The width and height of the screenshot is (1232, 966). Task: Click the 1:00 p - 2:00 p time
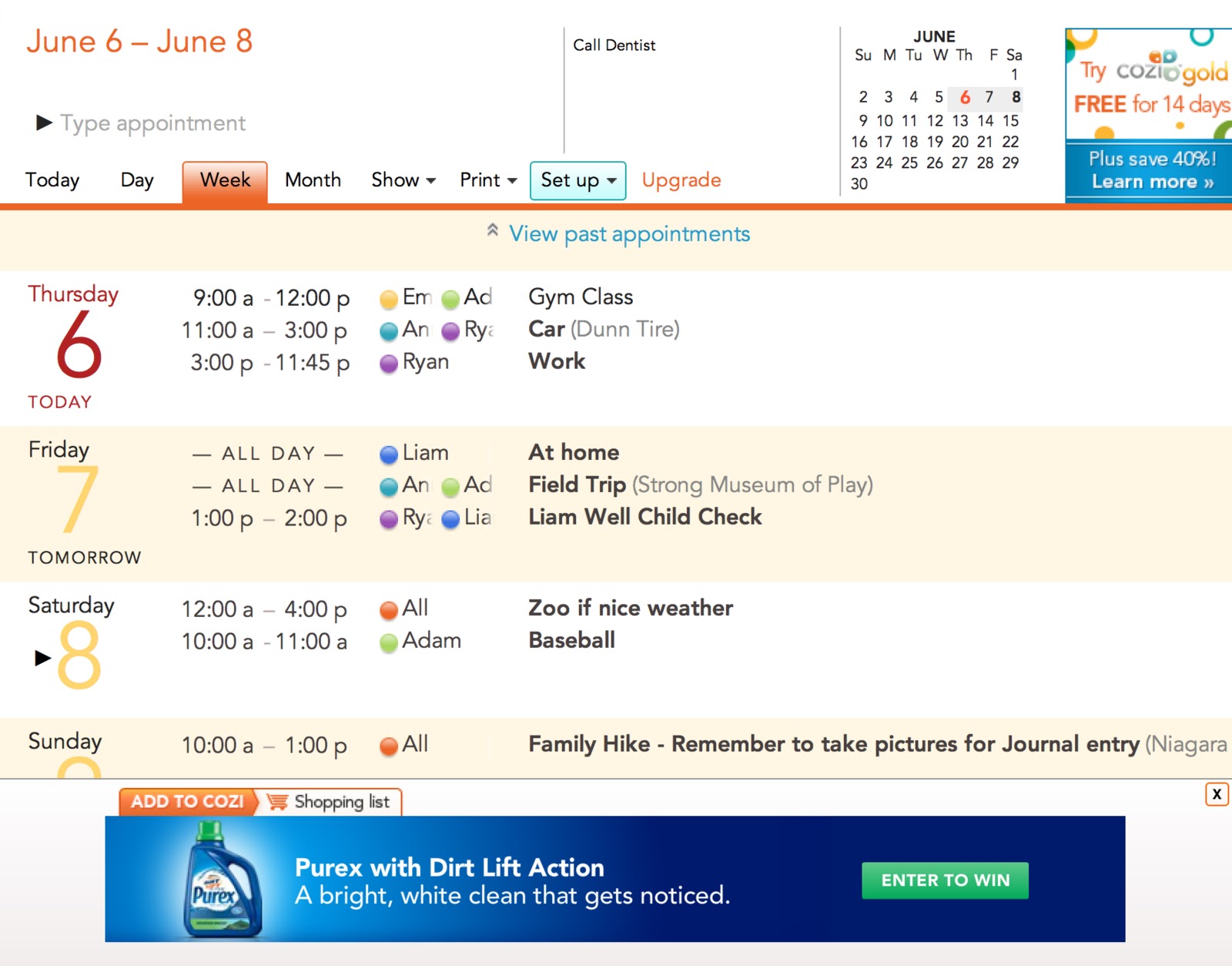pyautogui.click(x=269, y=519)
